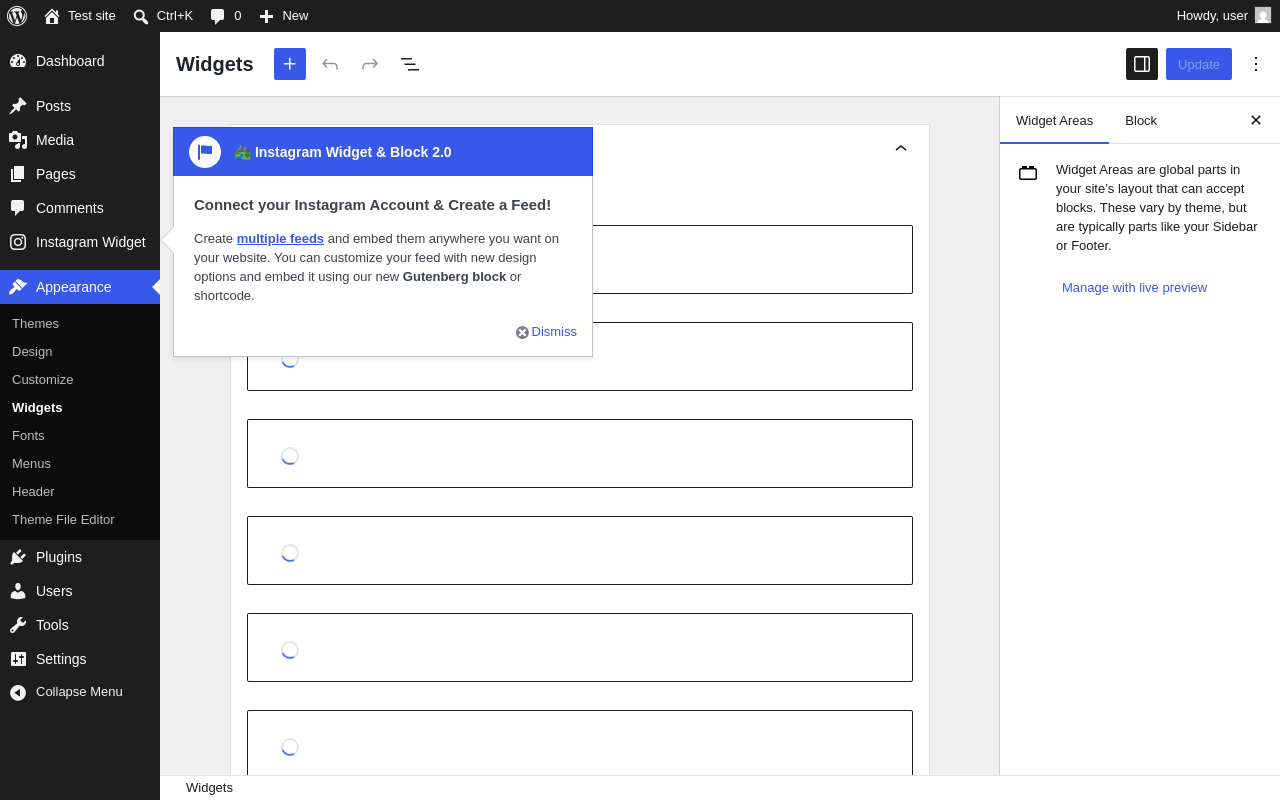
Task: Click the Settings sliders icon
Action: 18,659
